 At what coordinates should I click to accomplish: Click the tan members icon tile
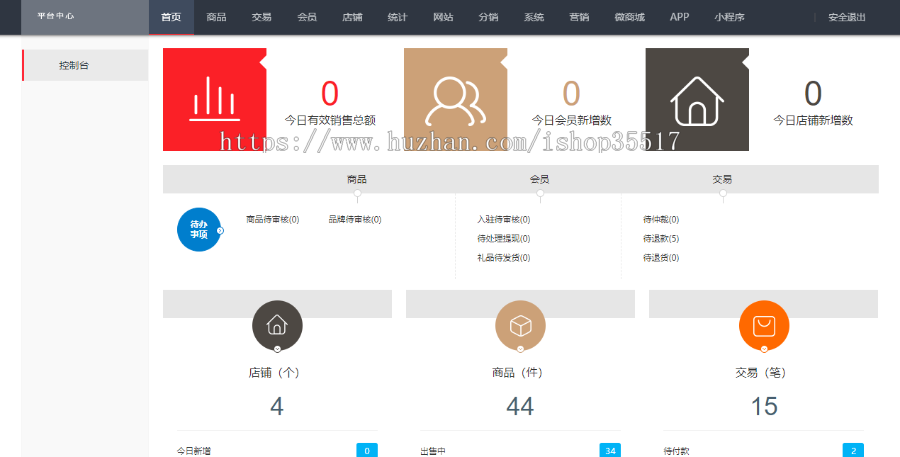tap(456, 99)
